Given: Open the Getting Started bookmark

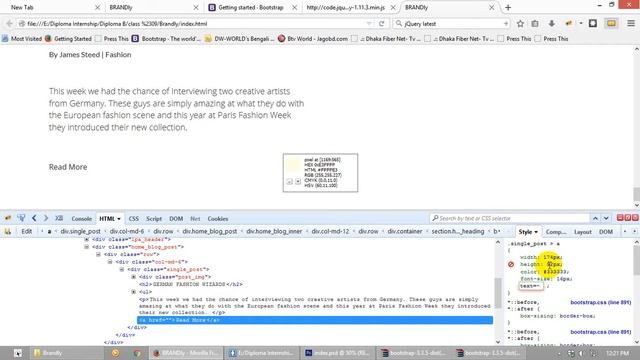Looking at the screenshot, I should [x=68, y=39].
